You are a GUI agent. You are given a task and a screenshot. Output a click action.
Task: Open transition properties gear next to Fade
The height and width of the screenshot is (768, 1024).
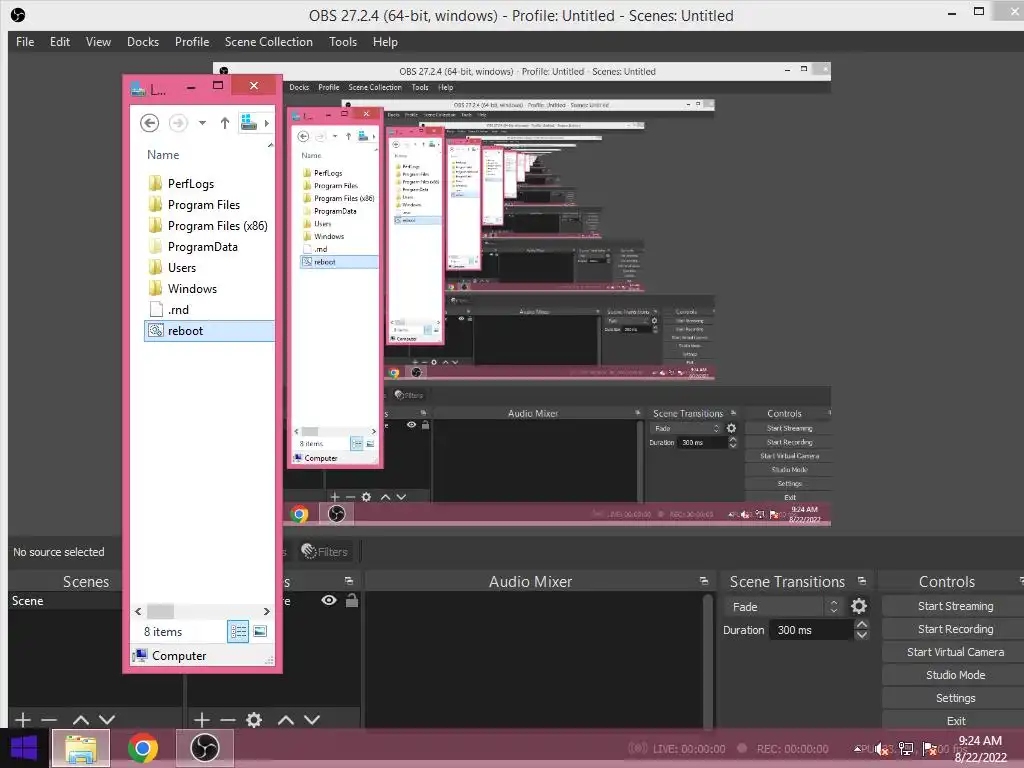click(x=859, y=607)
